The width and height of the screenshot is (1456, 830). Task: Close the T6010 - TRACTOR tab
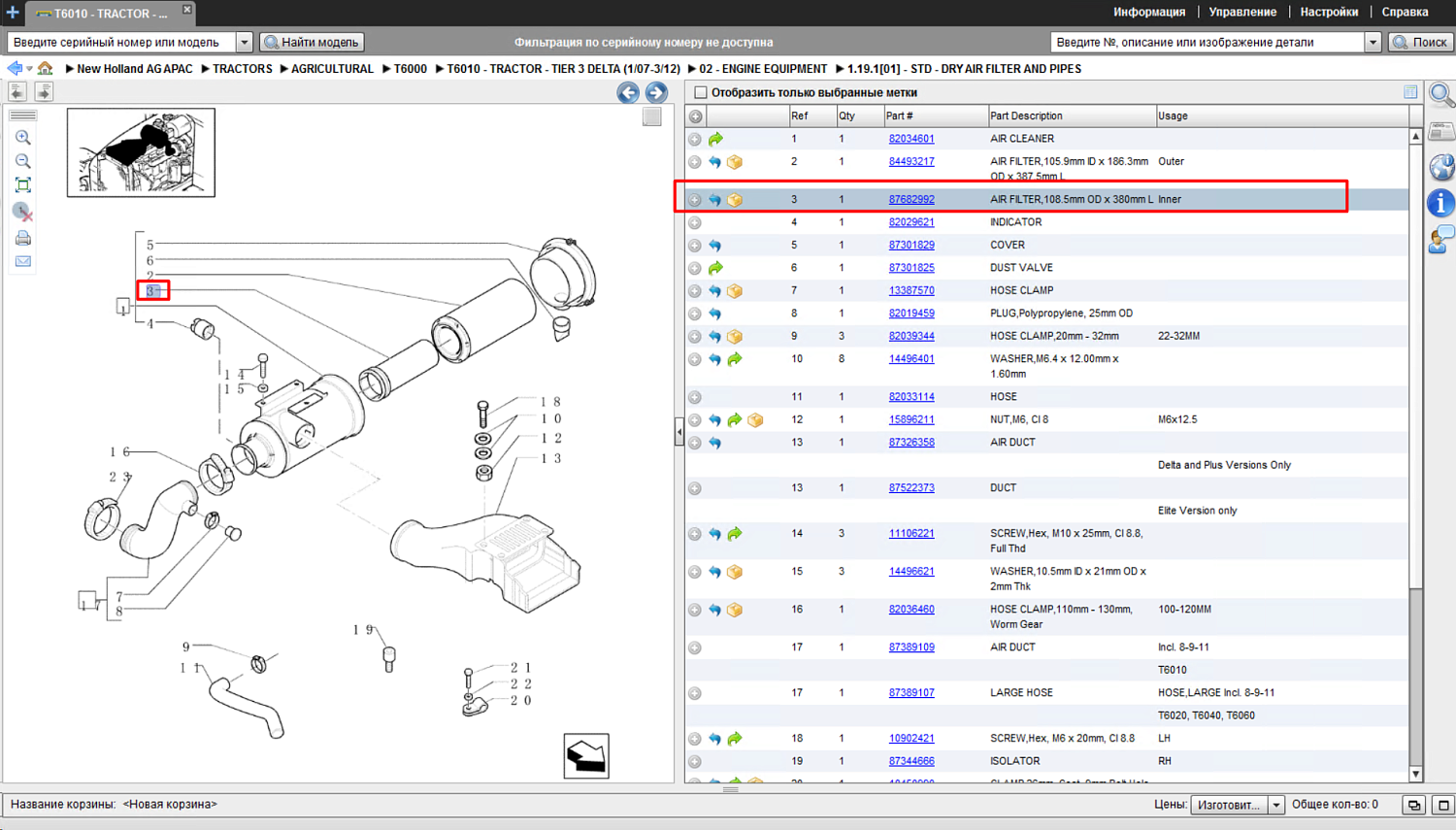(187, 10)
